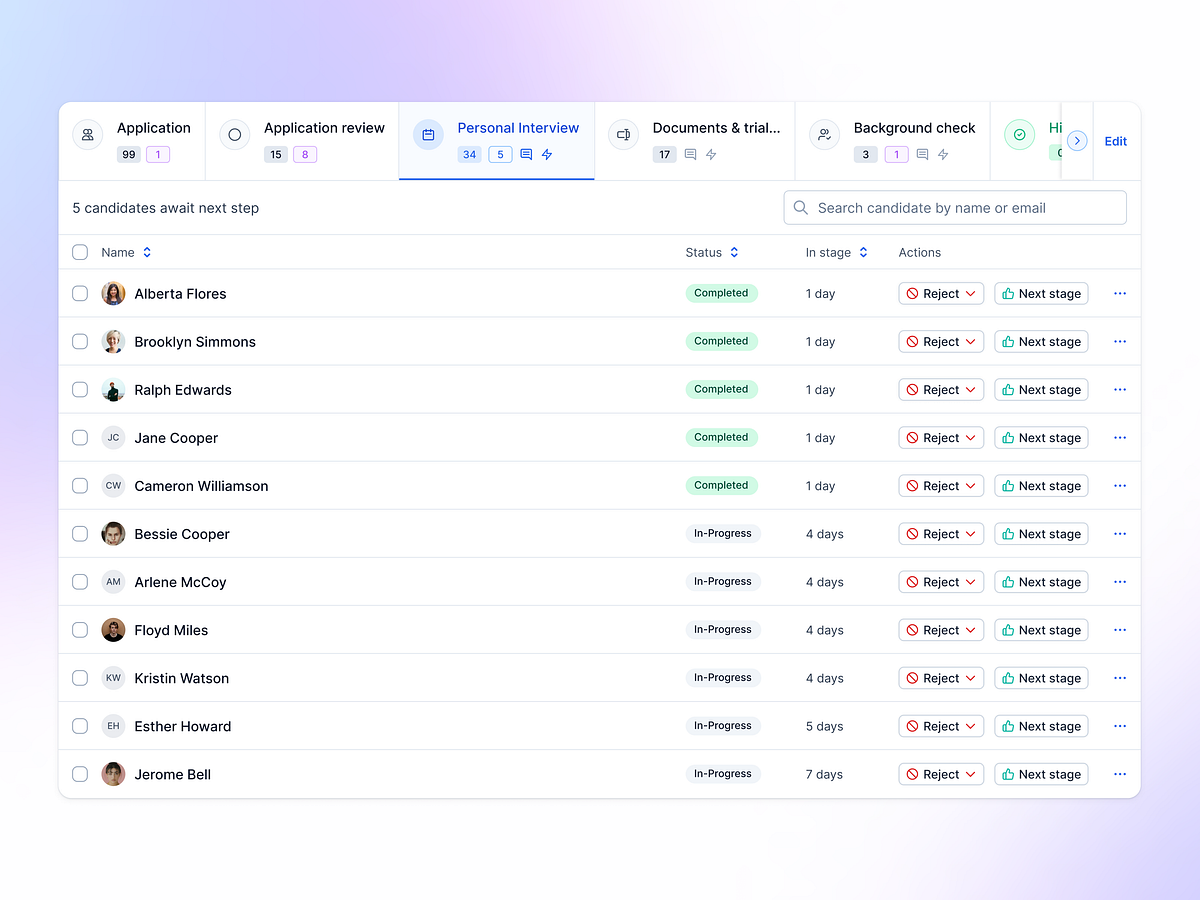Select the calendar icon on Personal Interview stage
The width and height of the screenshot is (1200, 900).
coord(428,133)
